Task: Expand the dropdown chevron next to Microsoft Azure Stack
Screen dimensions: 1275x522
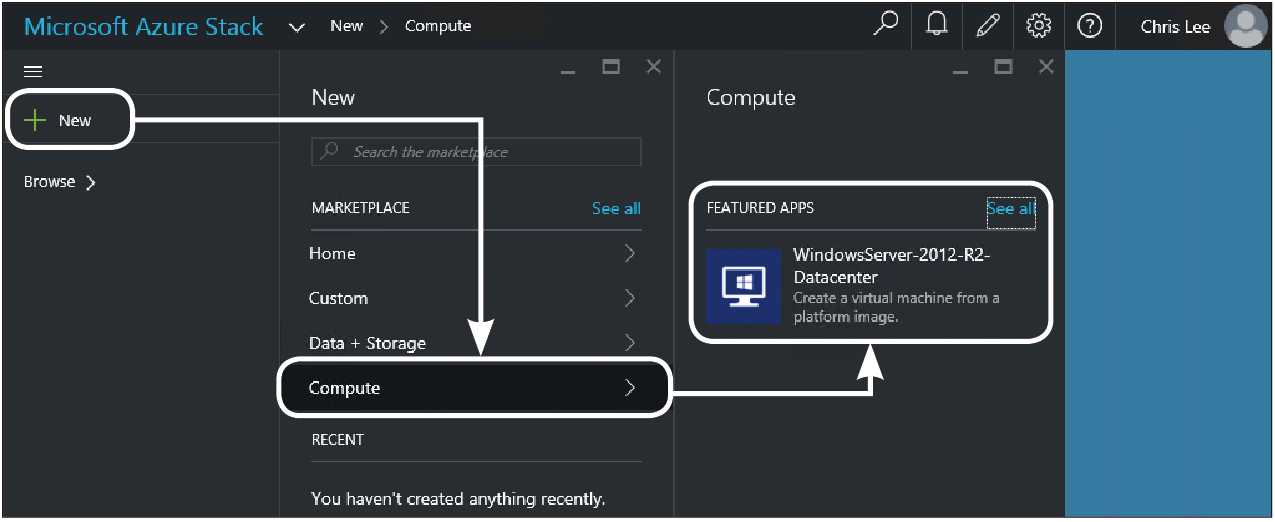Action: coord(296,27)
